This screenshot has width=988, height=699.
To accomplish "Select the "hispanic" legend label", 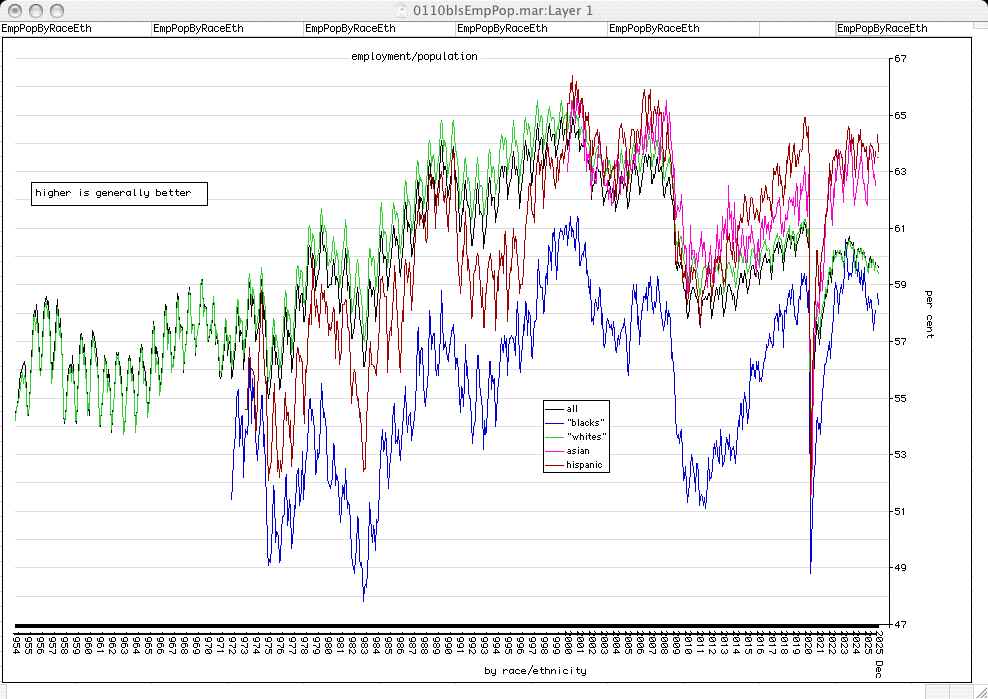I will point(584,465).
